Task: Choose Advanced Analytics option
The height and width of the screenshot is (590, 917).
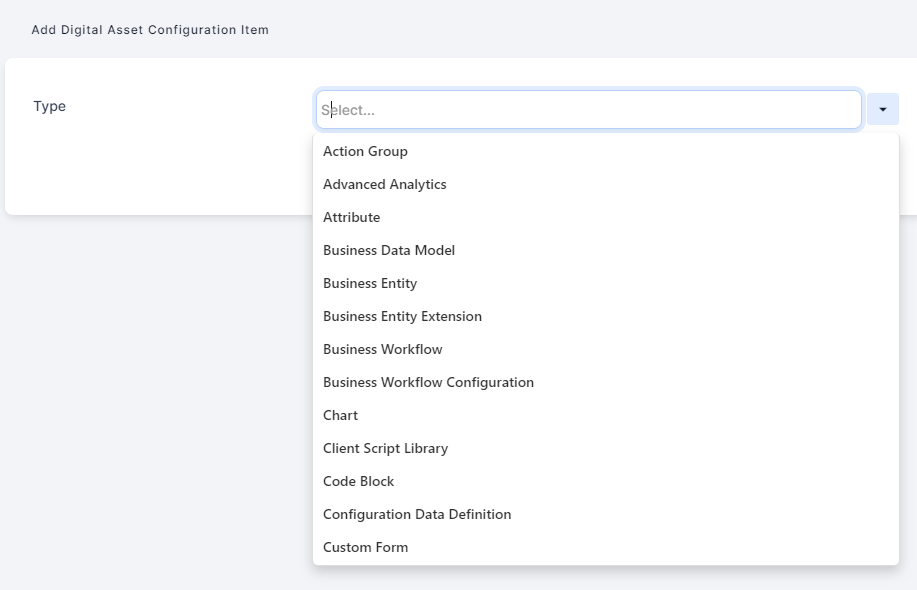Action: click(x=384, y=184)
